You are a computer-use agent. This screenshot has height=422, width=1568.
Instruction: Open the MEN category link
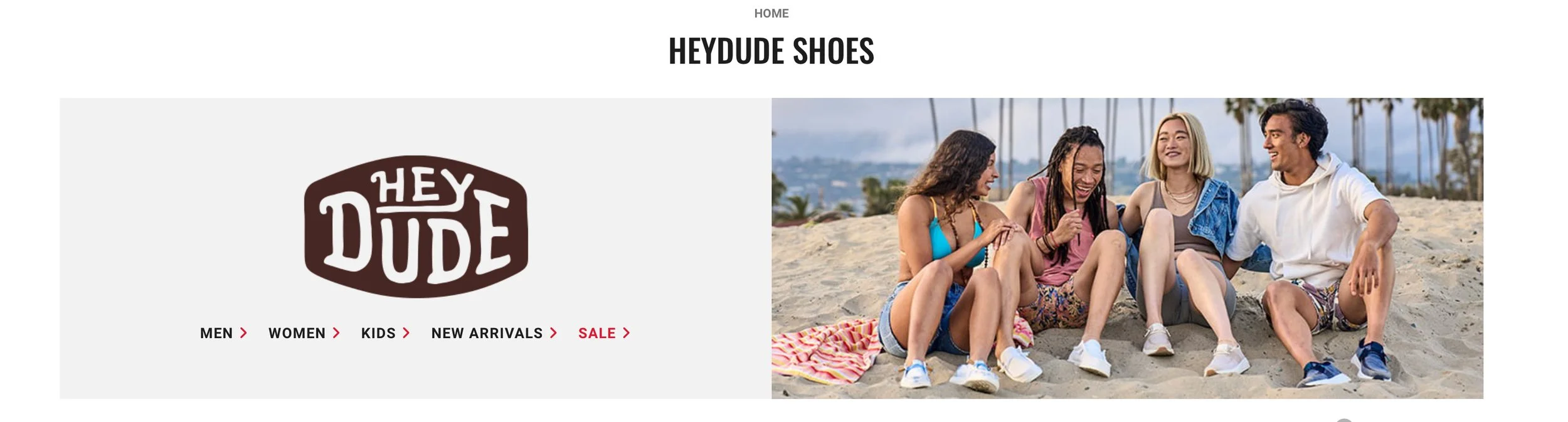[216, 333]
